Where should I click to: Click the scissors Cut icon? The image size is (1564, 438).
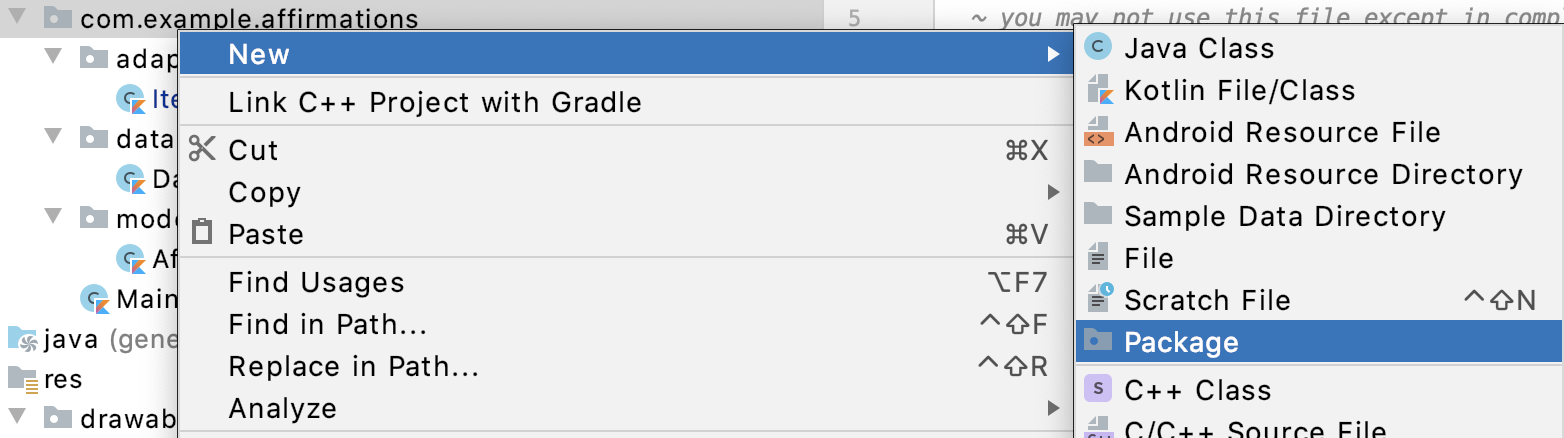[x=202, y=150]
